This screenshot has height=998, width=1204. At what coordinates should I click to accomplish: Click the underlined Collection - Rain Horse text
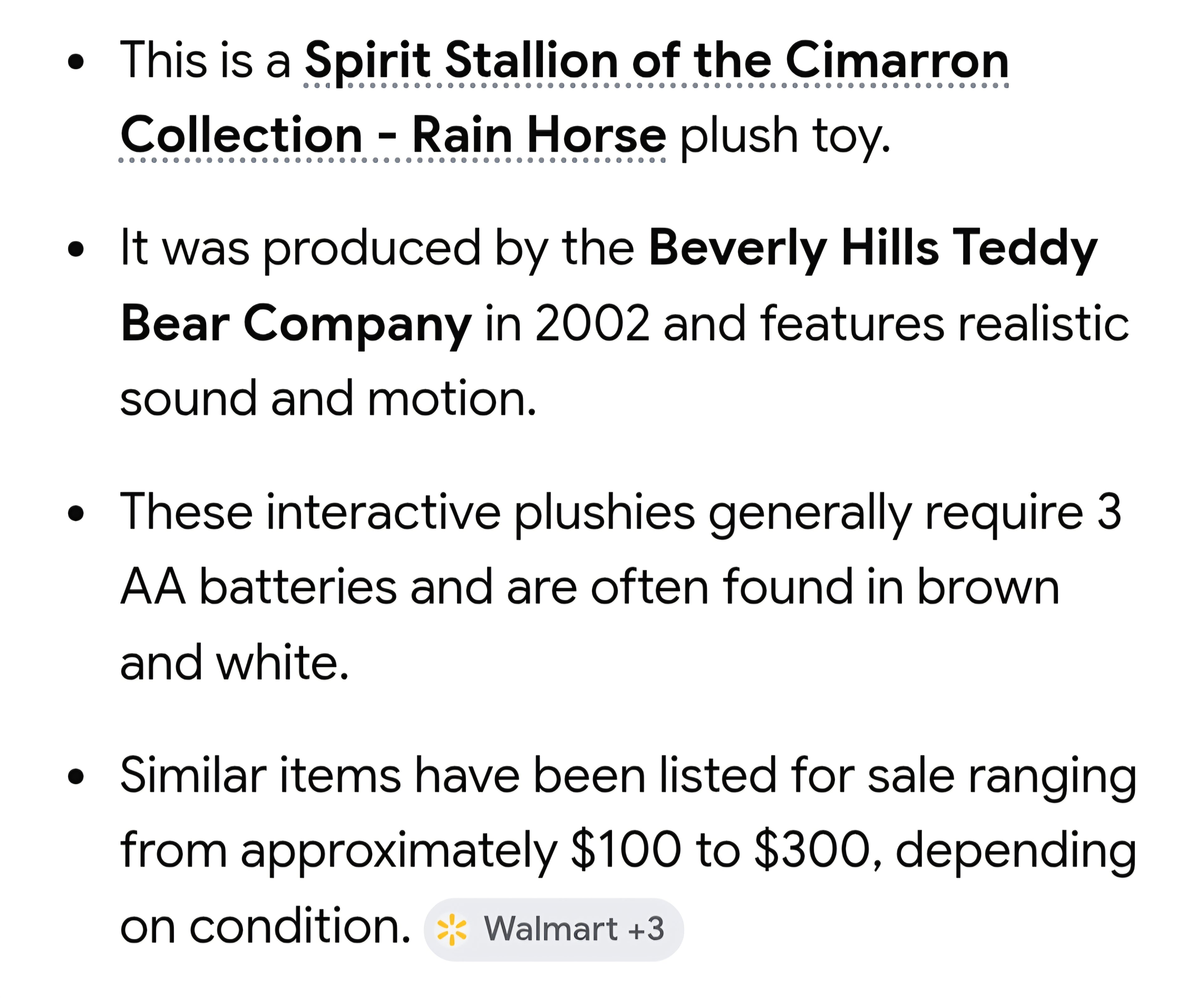tap(393, 135)
